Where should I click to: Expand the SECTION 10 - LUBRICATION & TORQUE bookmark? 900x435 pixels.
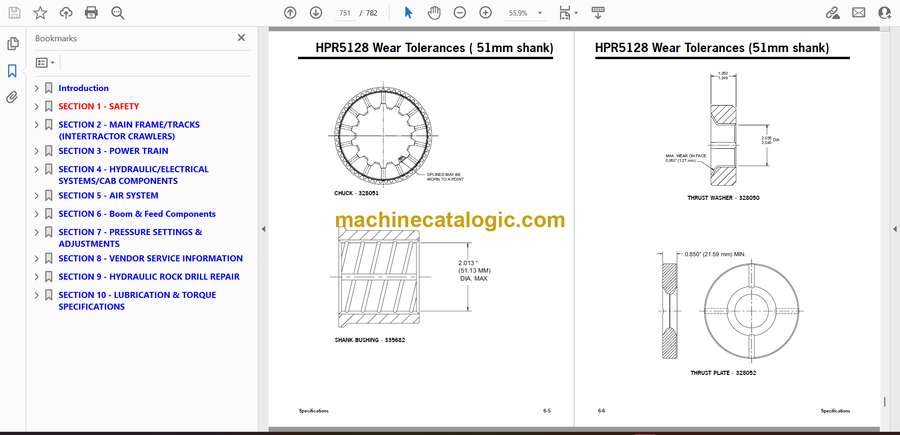[37, 295]
